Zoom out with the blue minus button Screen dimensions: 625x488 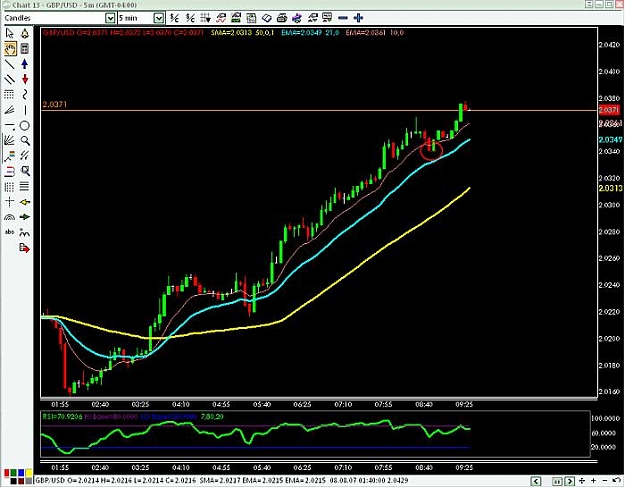(x=343, y=18)
